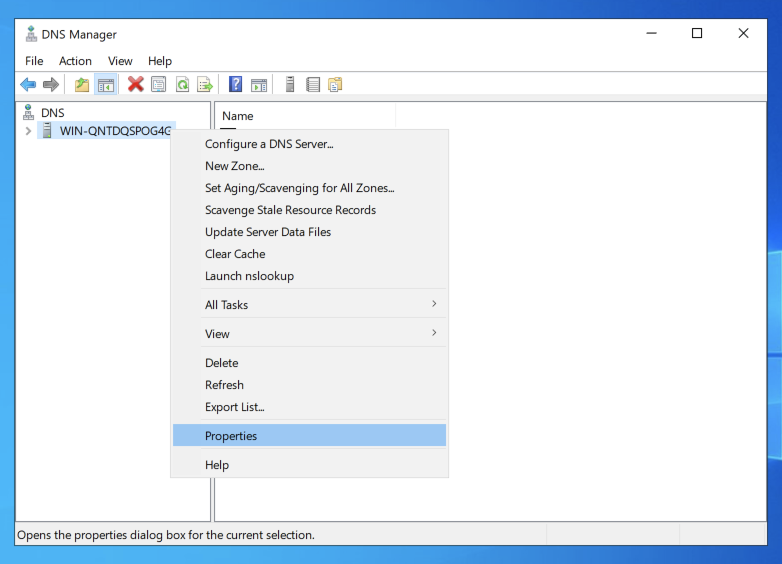This screenshot has width=782, height=564.
Task: Select Properties from the context menu
Action: tap(231, 436)
